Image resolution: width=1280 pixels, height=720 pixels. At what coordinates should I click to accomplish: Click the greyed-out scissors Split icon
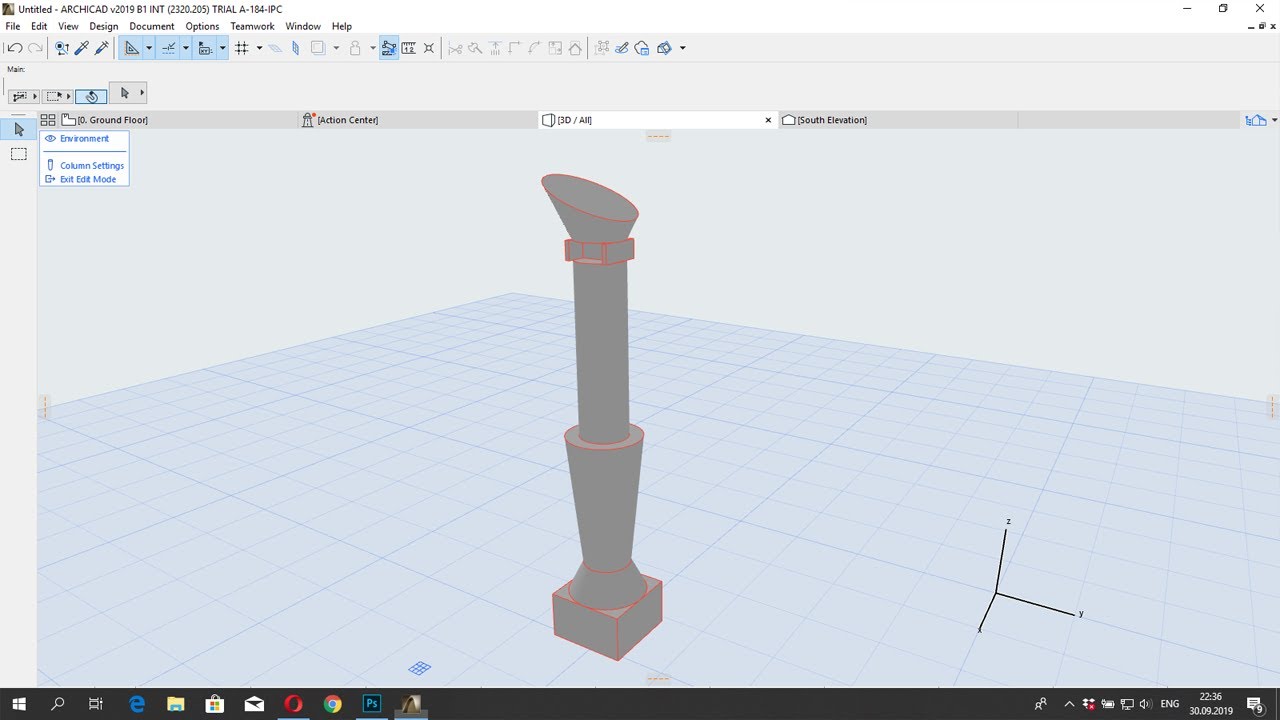coord(456,48)
